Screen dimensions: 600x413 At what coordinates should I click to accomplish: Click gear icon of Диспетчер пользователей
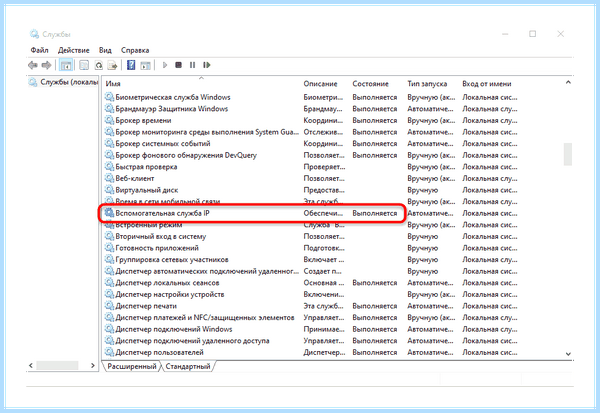tap(109, 352)
